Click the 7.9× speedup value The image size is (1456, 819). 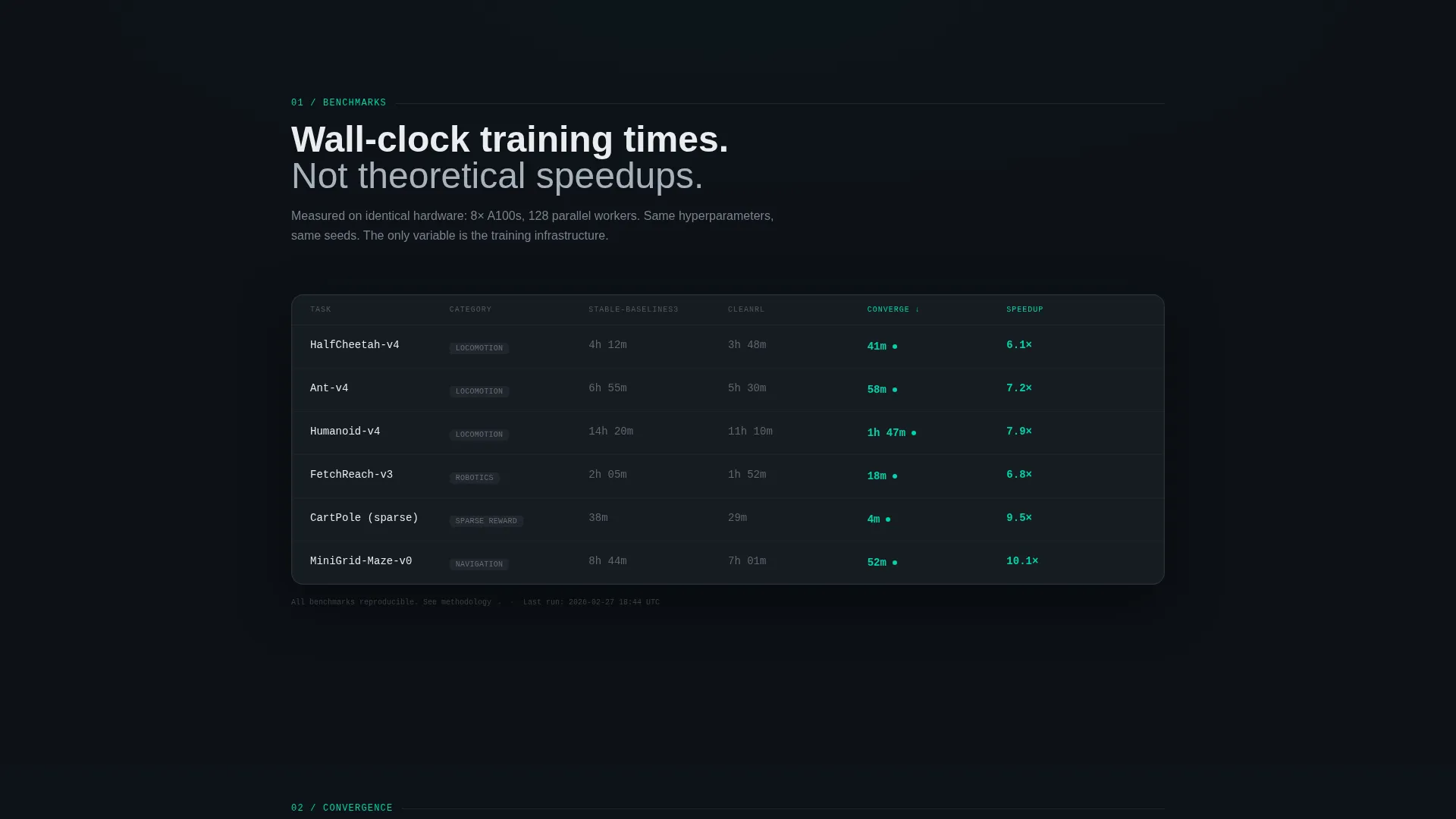(x=1019, y=431)
